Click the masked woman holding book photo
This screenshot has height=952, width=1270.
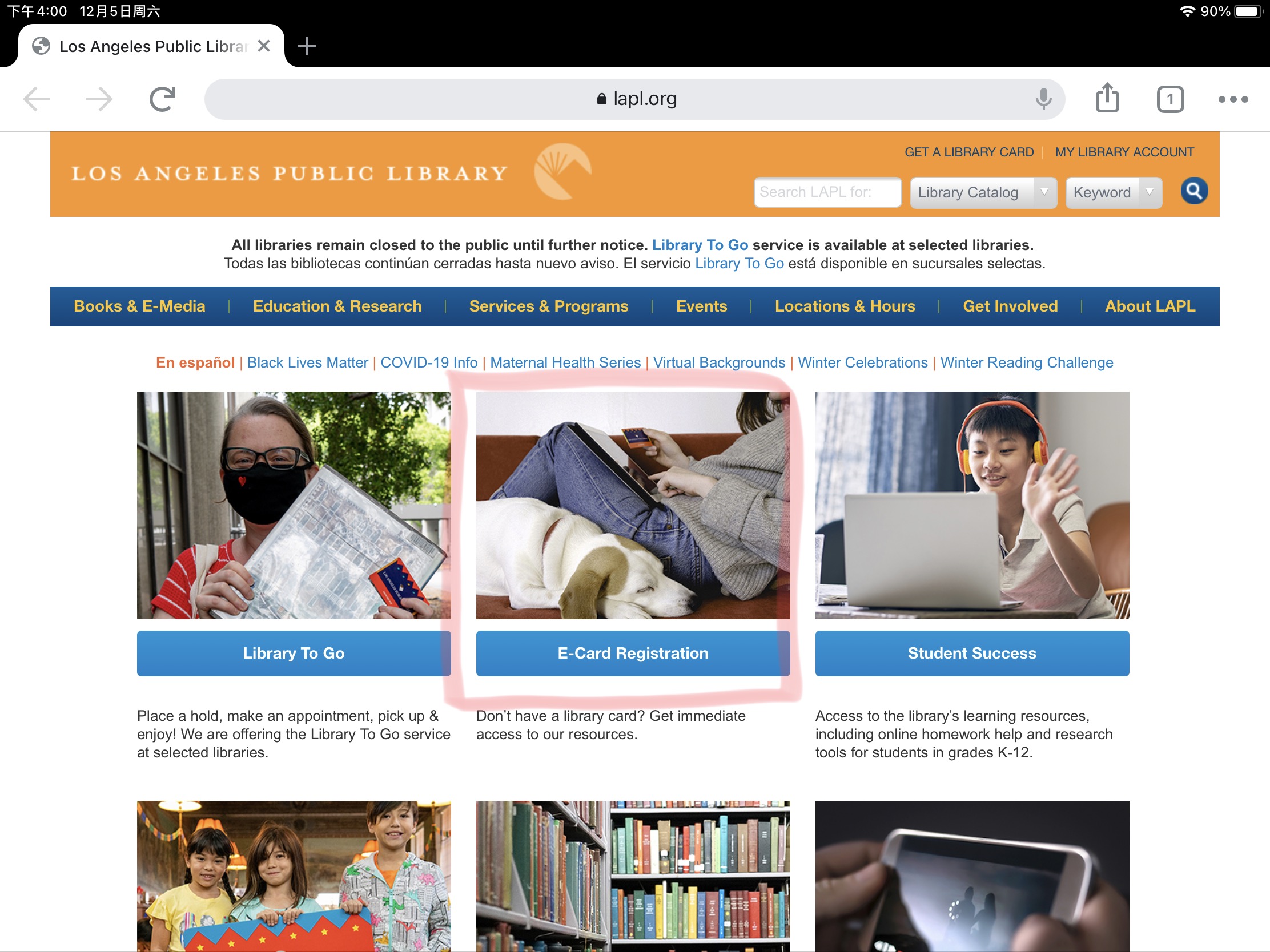pyautogui.click(x=294, y=505)
